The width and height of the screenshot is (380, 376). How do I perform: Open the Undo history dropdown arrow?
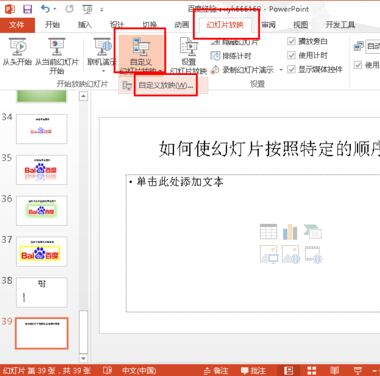pos(55,9)
